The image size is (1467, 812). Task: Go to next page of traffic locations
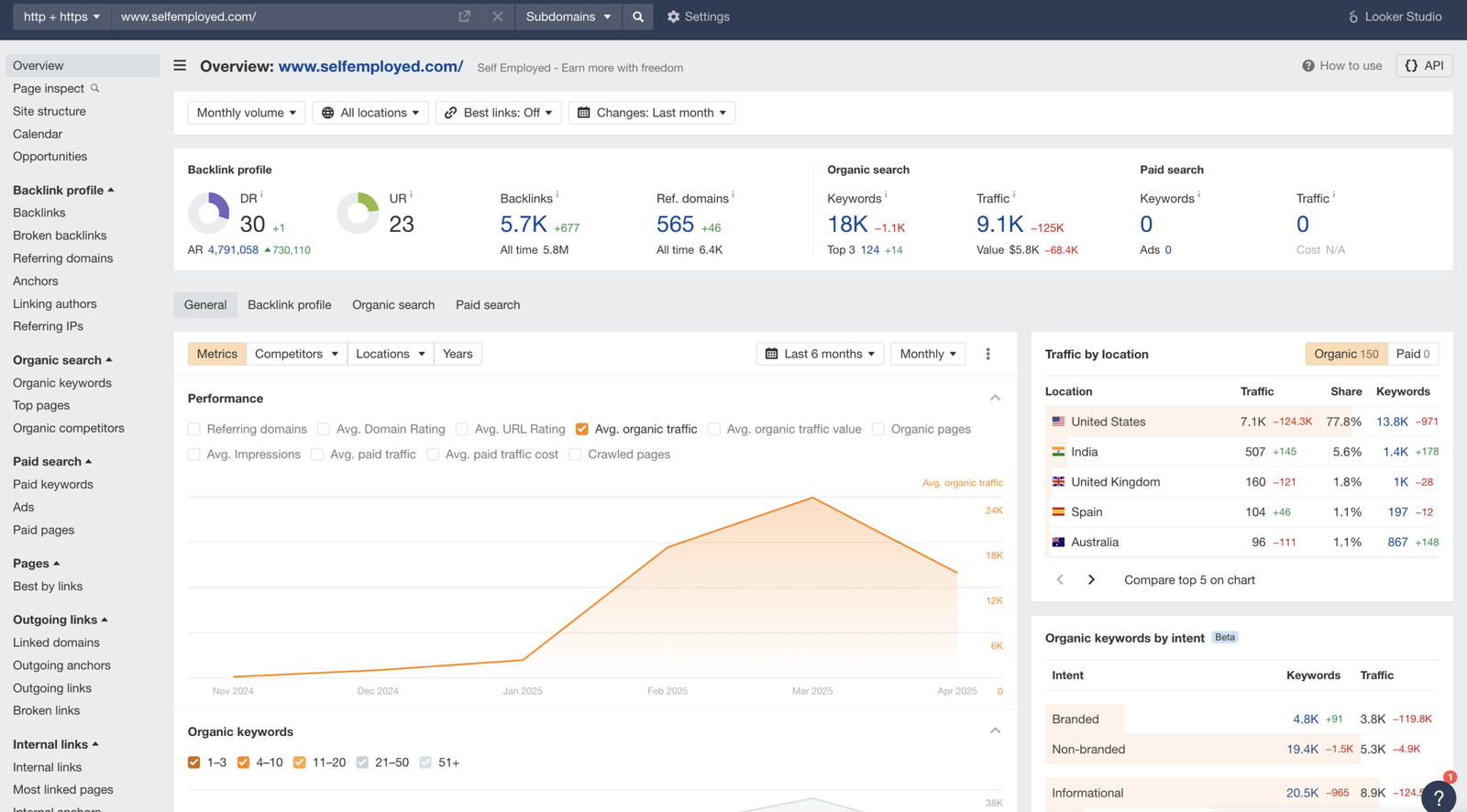click(x=1091, y=580)
